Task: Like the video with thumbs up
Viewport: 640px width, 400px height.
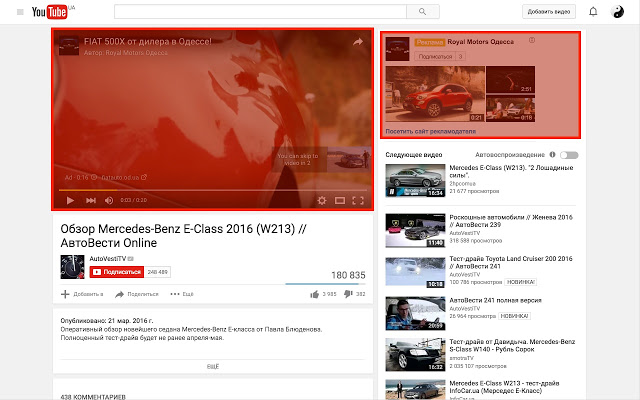Action: click(x=314, y=294)
